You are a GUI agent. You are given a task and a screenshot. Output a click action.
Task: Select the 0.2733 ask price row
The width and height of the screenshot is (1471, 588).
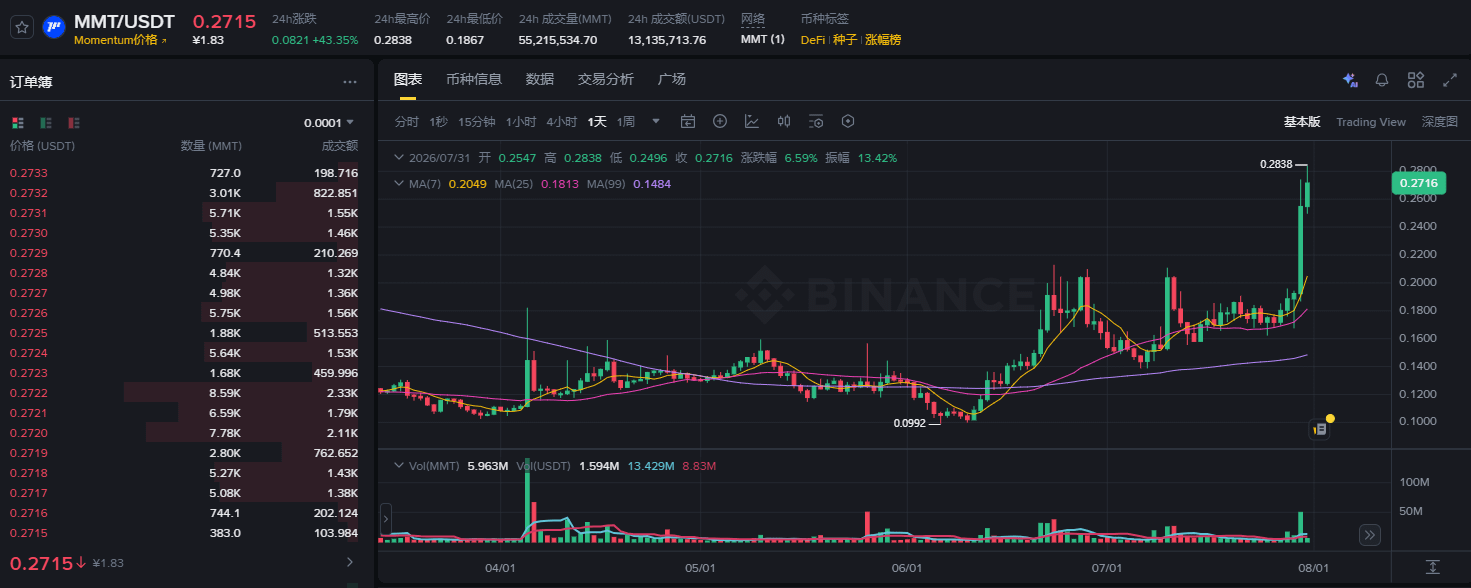186,173
